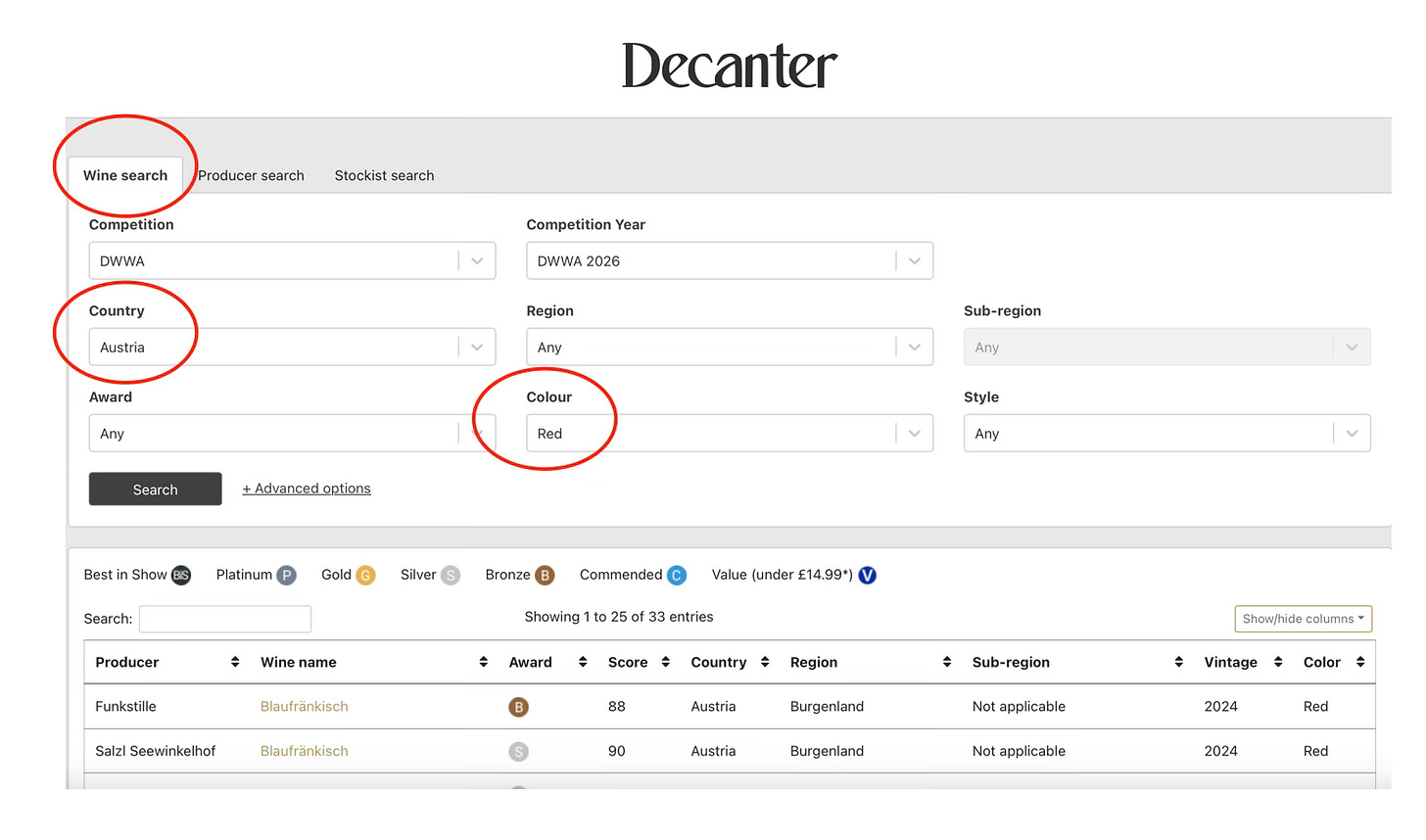This screenshot has width=1426, height=840.
Task: Click the Commended C badge icon
Action: (677, 576)
